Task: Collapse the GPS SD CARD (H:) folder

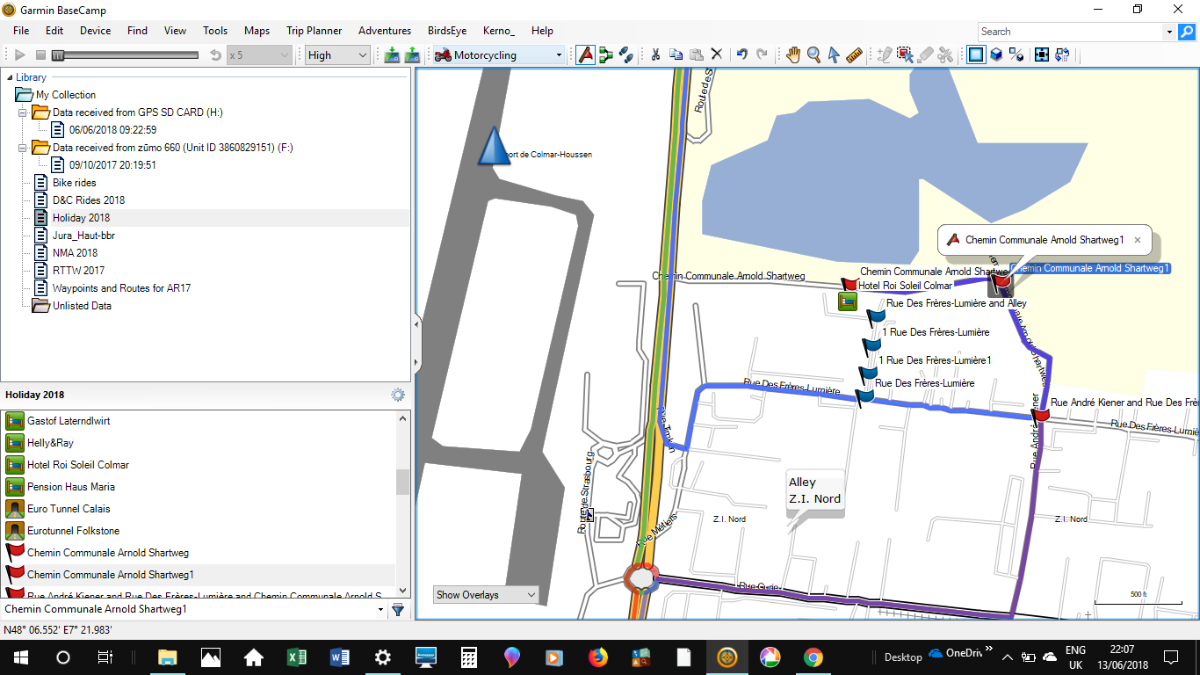Action: click(x=22, y=113)
